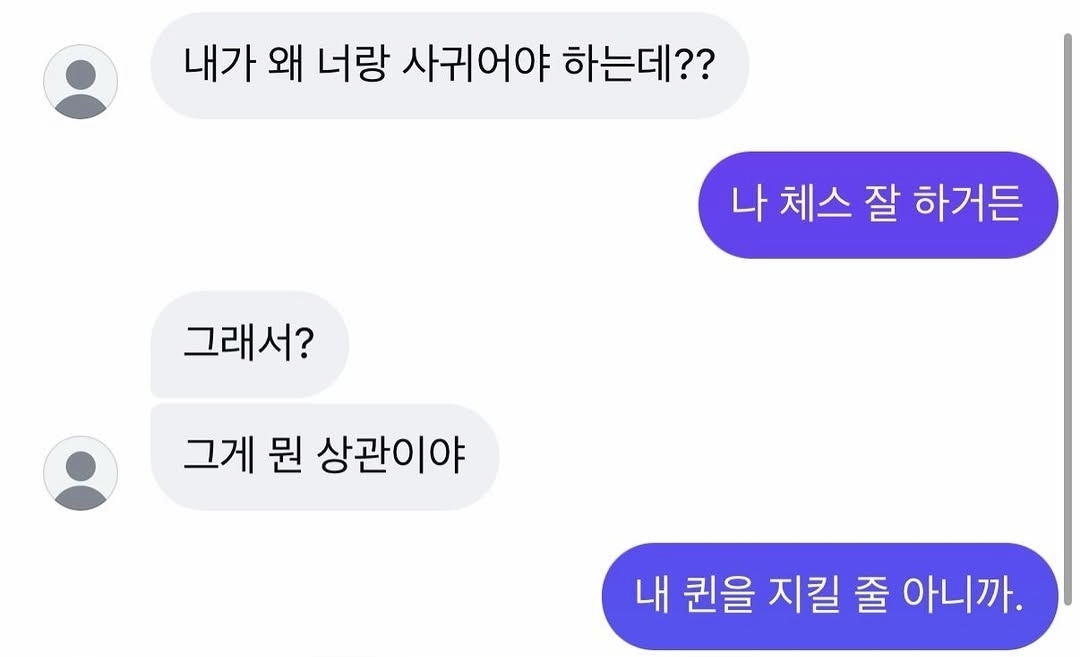Image resolution: width=1080 pixels, height=657 pixels.
Task: Click the word "하거든" in the purple bubble
Action: coord(968,205)
